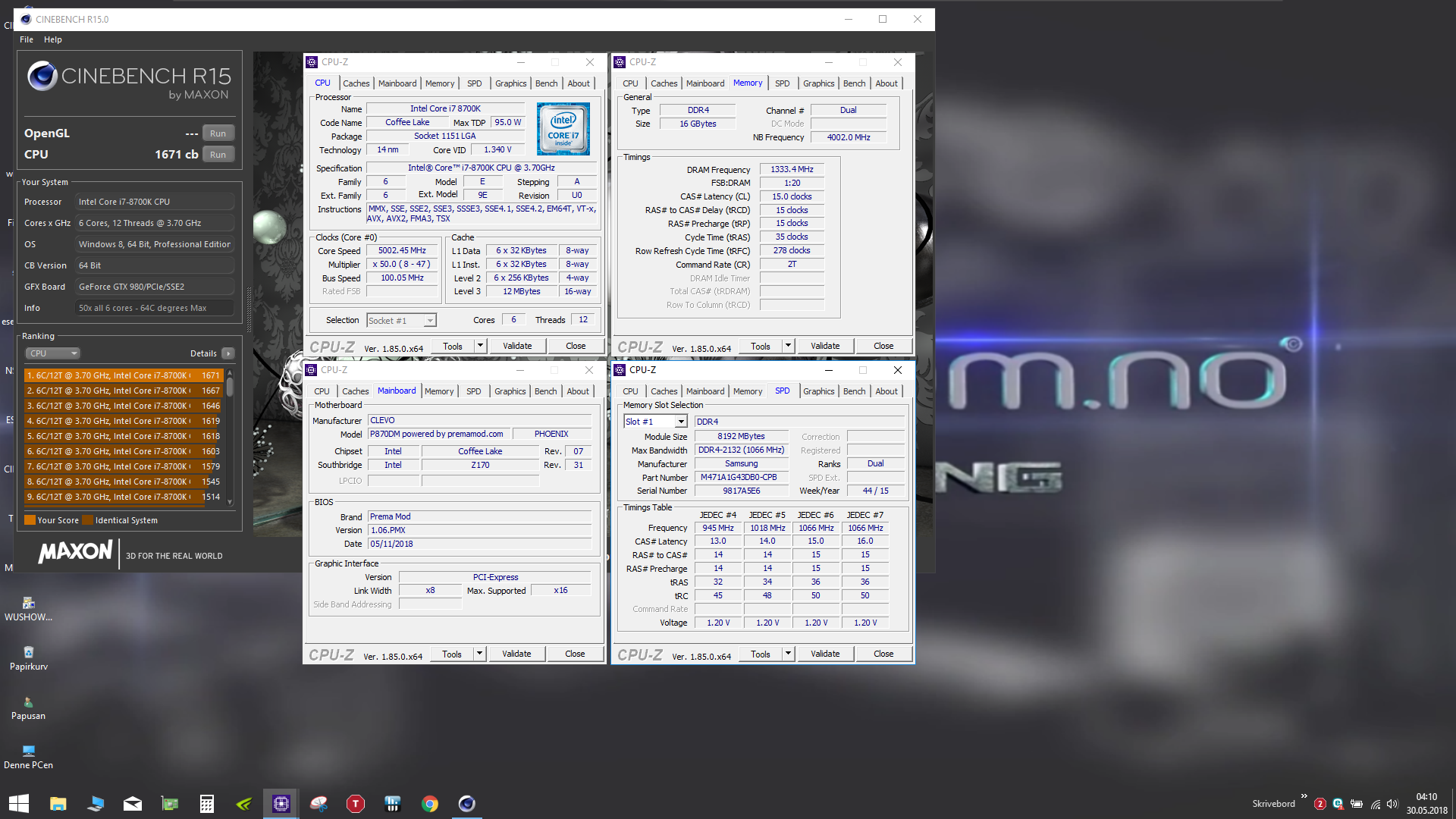
Task: Switch to Cinebench taskbar icon
Action: [x=467, y=804]
